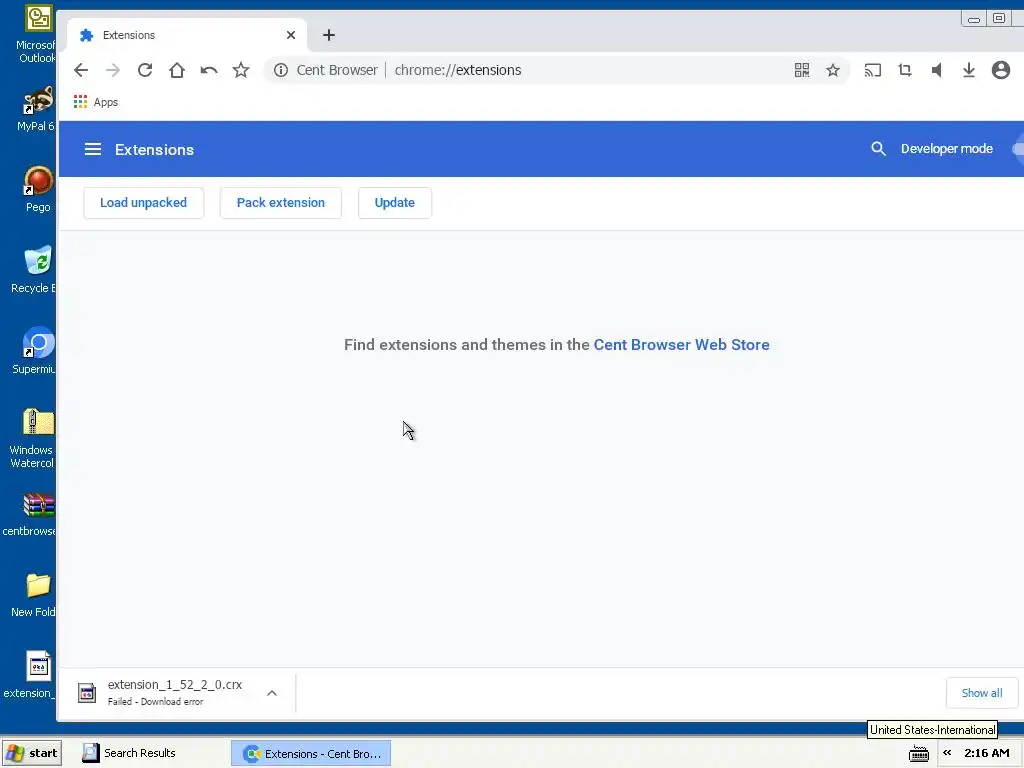Viewport: 1024px width, 768px height.
Task: Select the extension_ file desktop icon
Action: (31, 675)
